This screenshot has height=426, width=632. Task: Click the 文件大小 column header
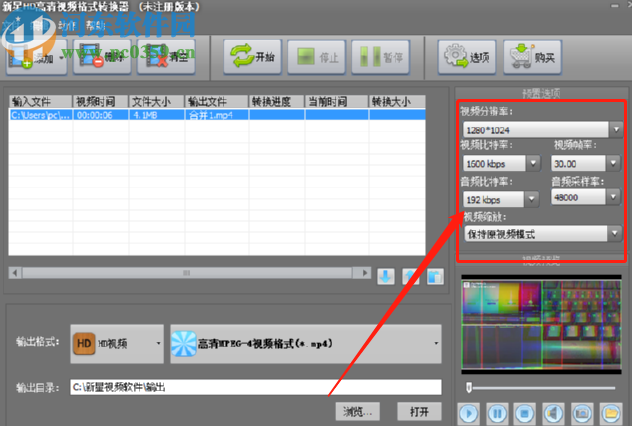(x=156, y=102)
